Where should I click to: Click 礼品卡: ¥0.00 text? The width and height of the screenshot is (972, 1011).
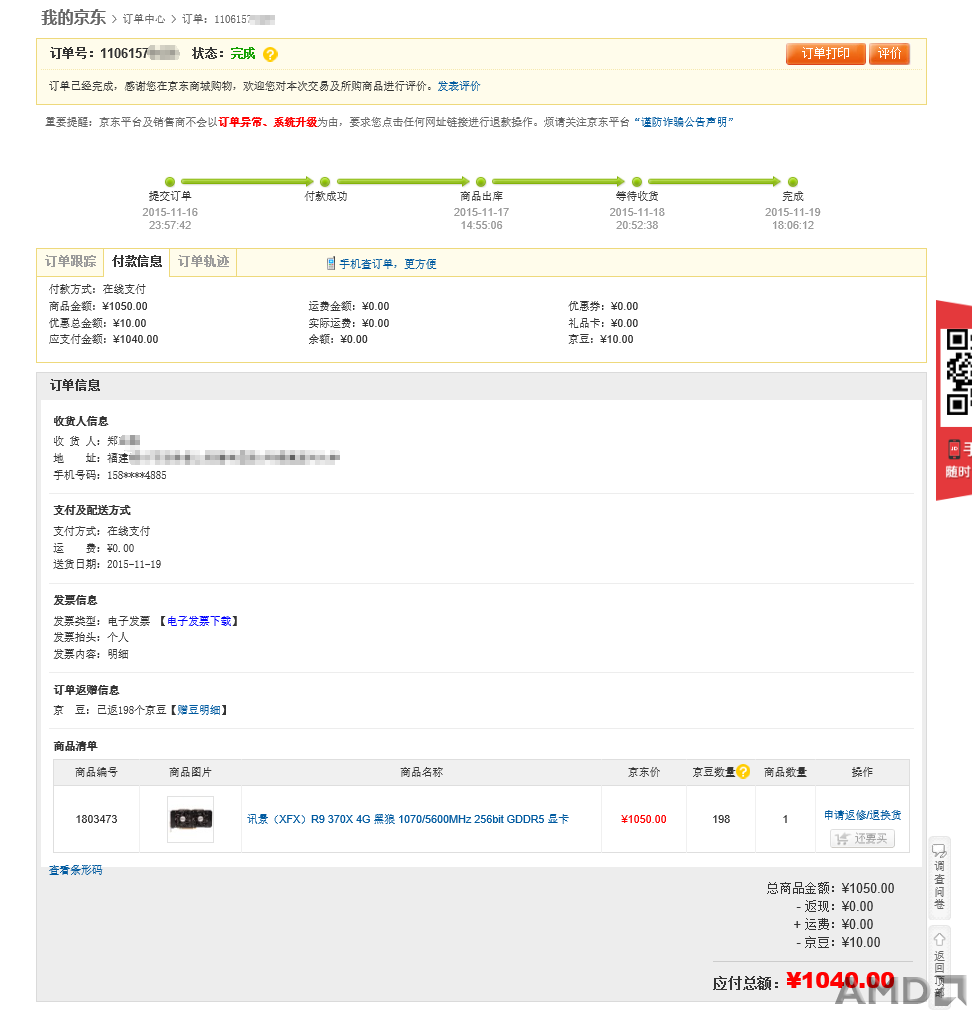click(603, 324)
